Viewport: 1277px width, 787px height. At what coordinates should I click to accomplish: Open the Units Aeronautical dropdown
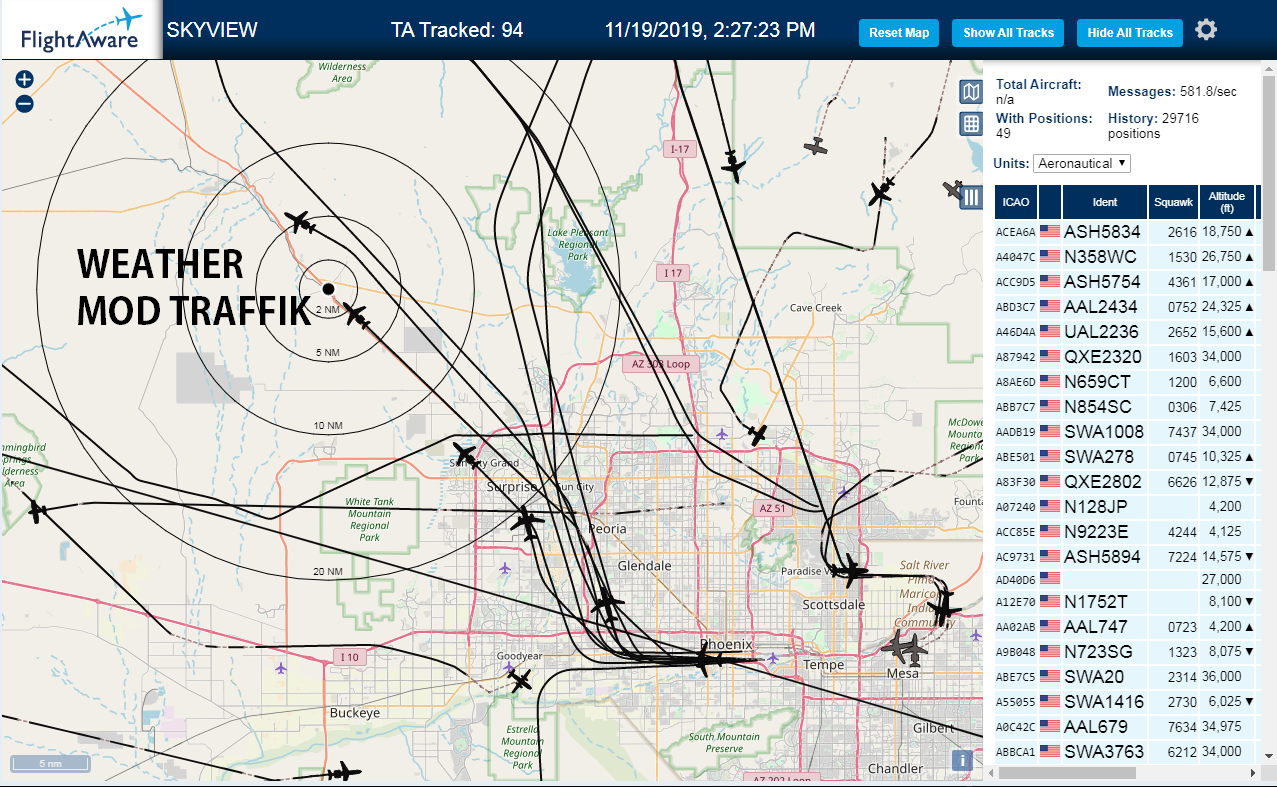point(1082,163)
